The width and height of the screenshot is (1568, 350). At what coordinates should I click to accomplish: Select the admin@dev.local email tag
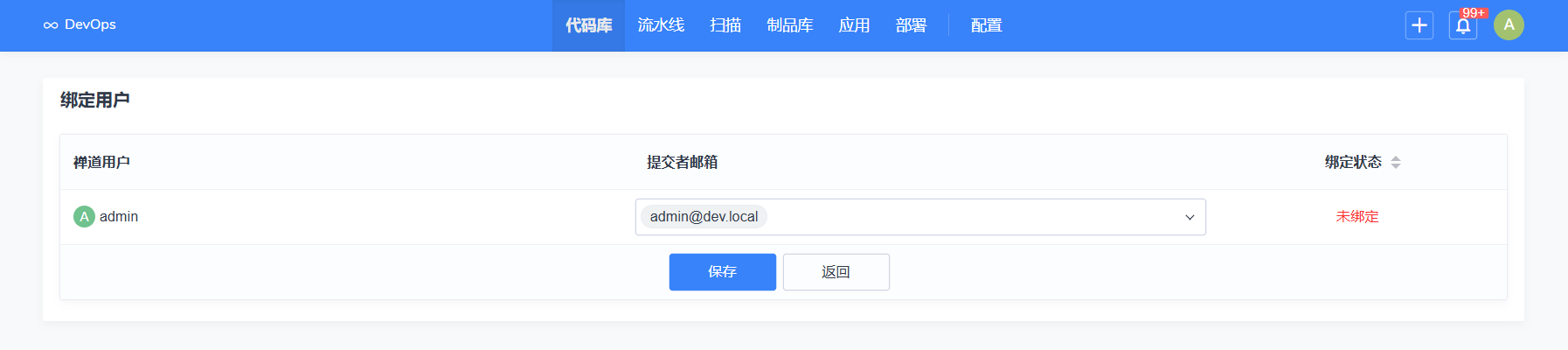[704, 217]
